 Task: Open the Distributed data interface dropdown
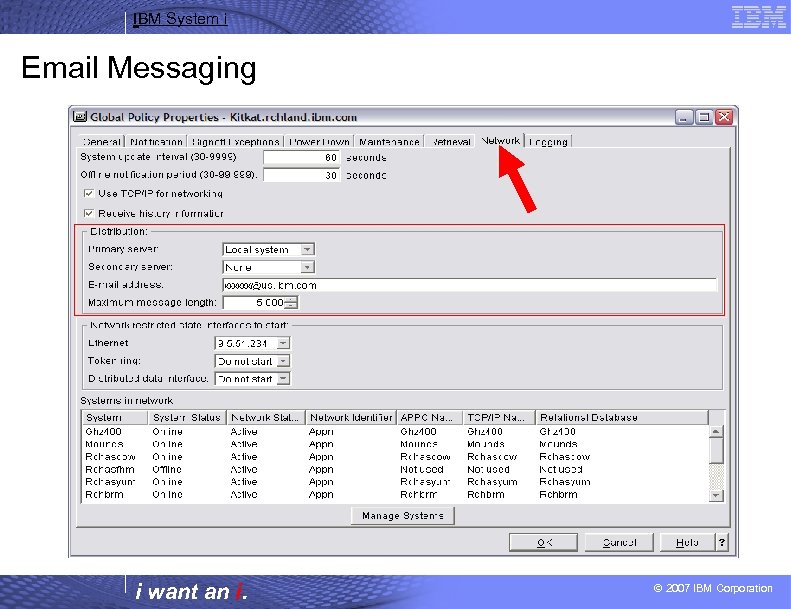[x=283, y=378]
